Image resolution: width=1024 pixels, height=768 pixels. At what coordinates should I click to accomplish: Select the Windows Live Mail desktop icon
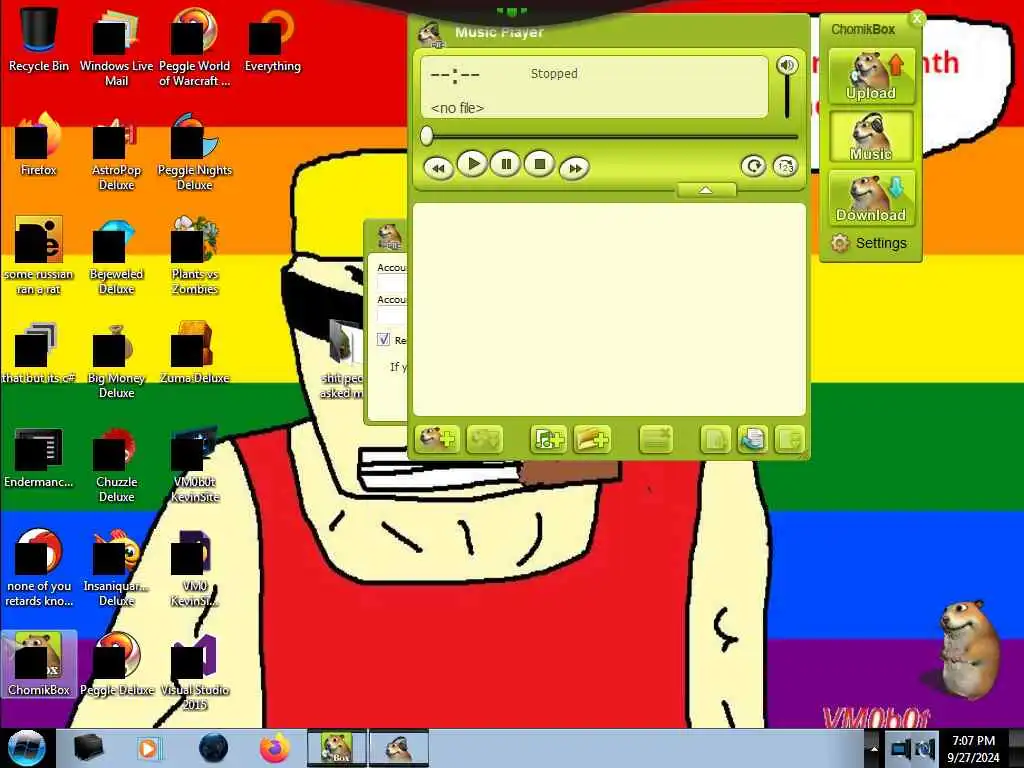tap(116, 47)
